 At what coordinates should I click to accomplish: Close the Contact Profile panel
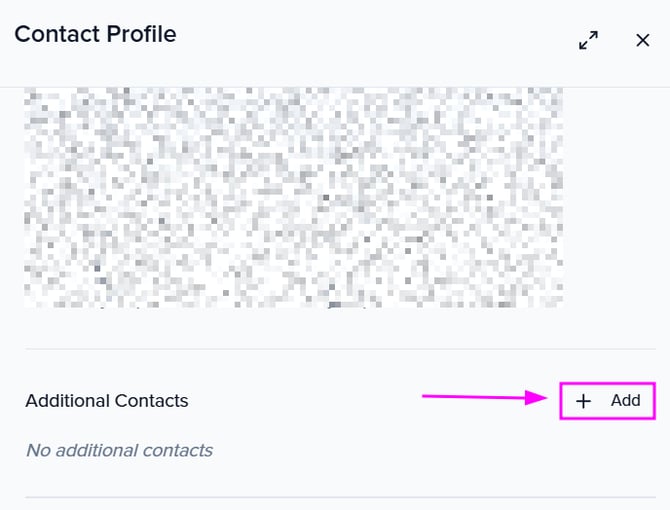643,40
